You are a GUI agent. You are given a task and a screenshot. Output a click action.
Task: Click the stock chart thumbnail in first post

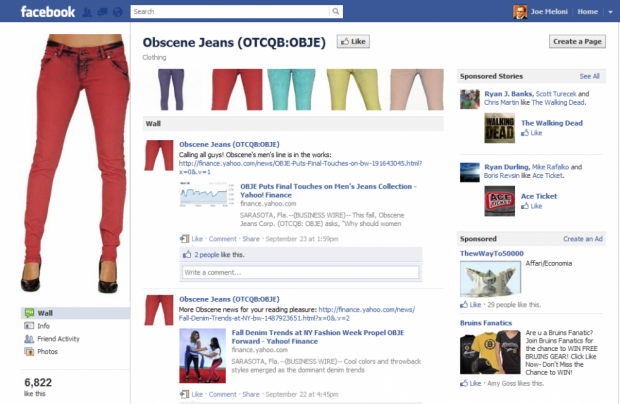click(206, 194)
